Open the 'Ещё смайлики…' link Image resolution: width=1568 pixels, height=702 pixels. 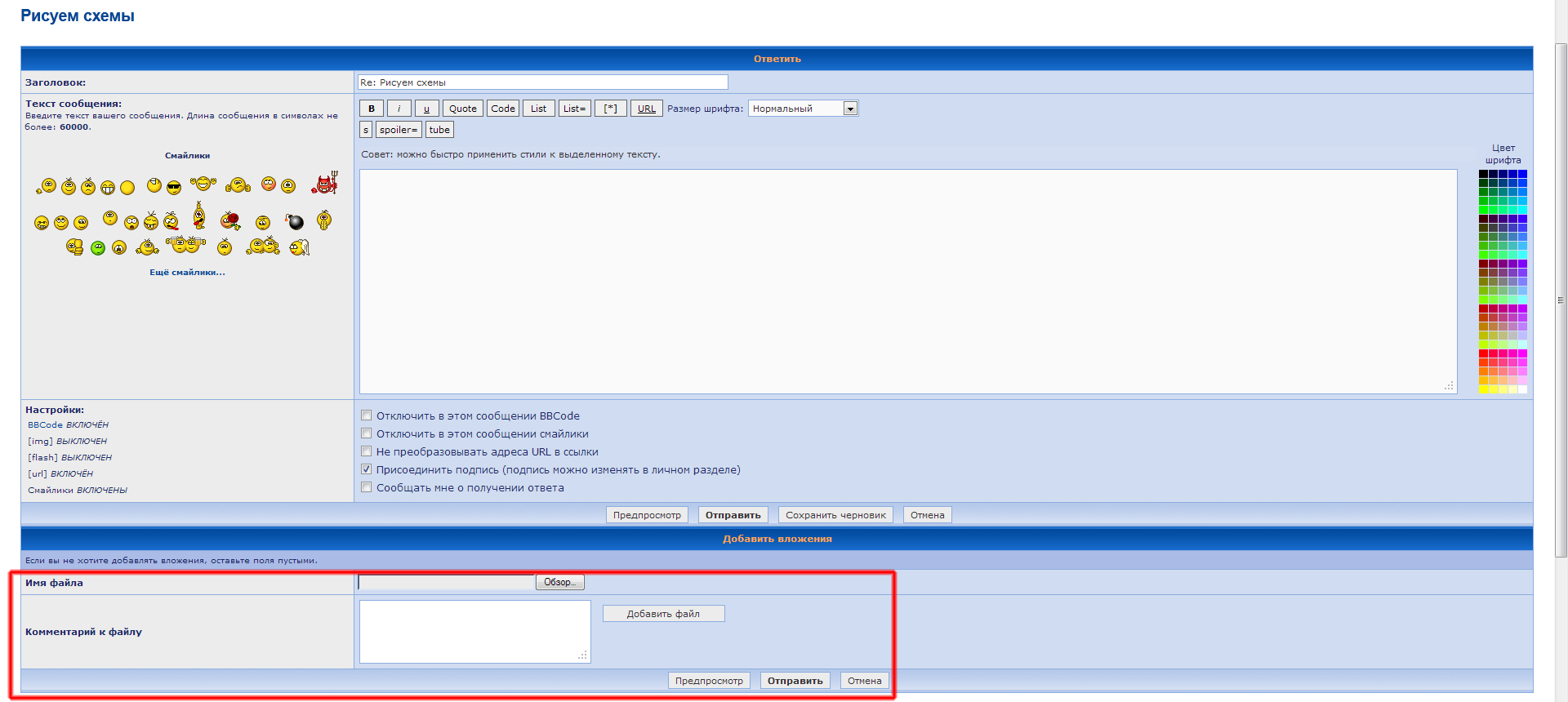tap(187, 273)
